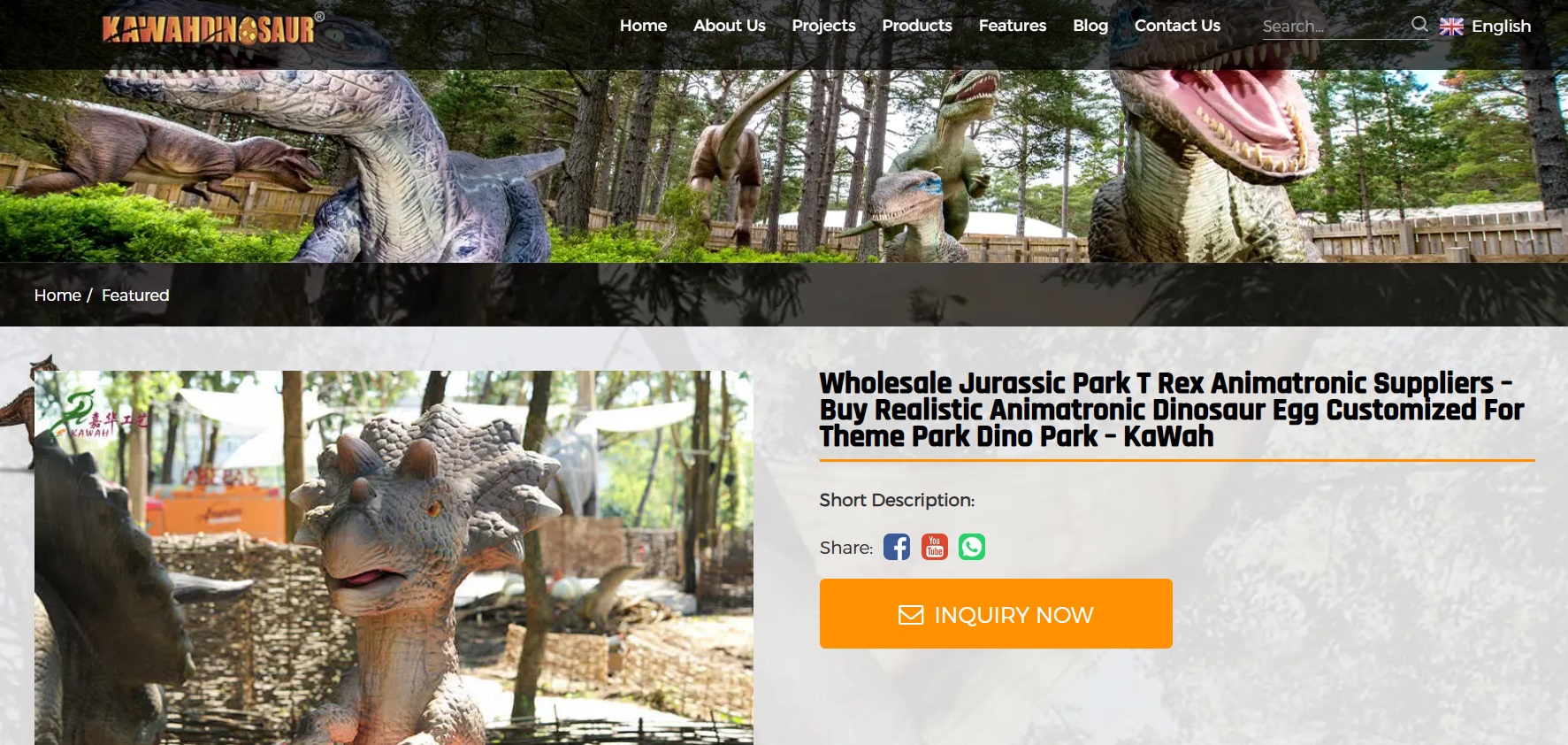Click the INQUIRY NOW button
Image resolution: width=1568 pixels, height=745 pixels.
coord(996,614)
